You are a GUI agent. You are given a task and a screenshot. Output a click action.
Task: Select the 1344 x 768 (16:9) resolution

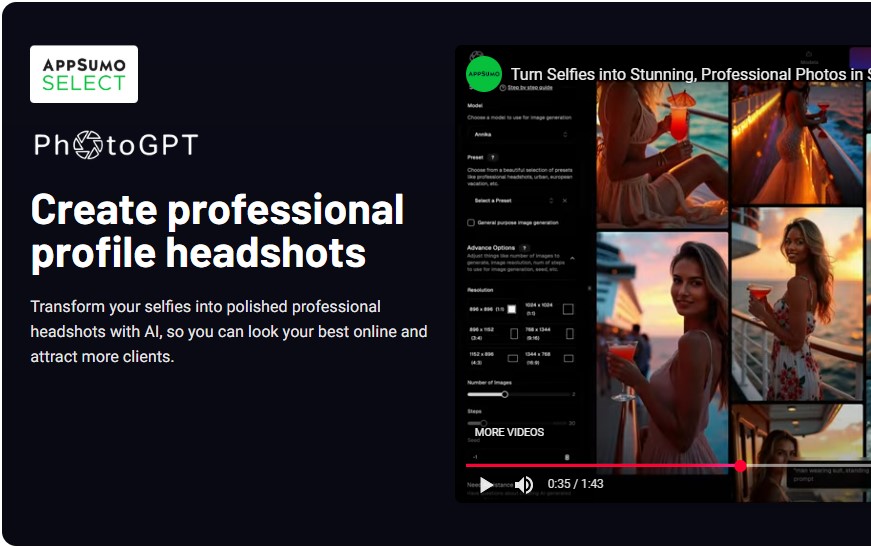click(x=549, y=358)
